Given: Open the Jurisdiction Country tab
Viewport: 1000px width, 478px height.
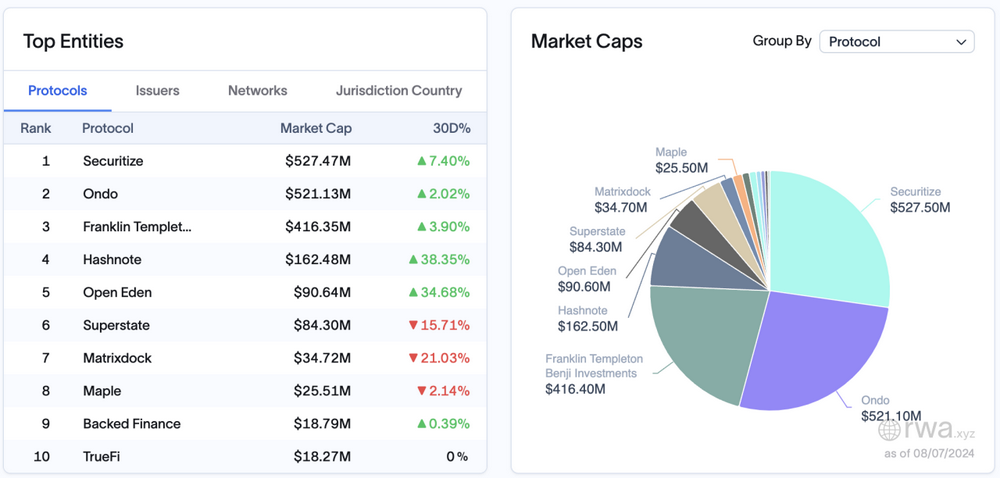Looking at the screenshot, I should (399, 90).
